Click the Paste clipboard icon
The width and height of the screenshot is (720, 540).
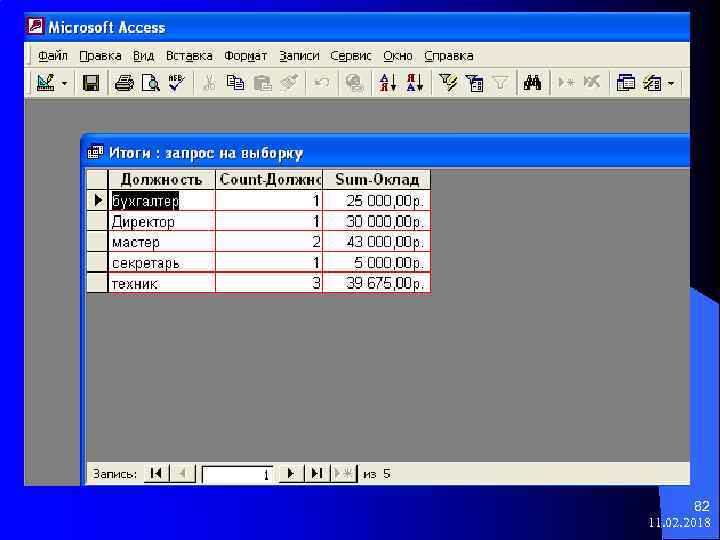point(262,83)
